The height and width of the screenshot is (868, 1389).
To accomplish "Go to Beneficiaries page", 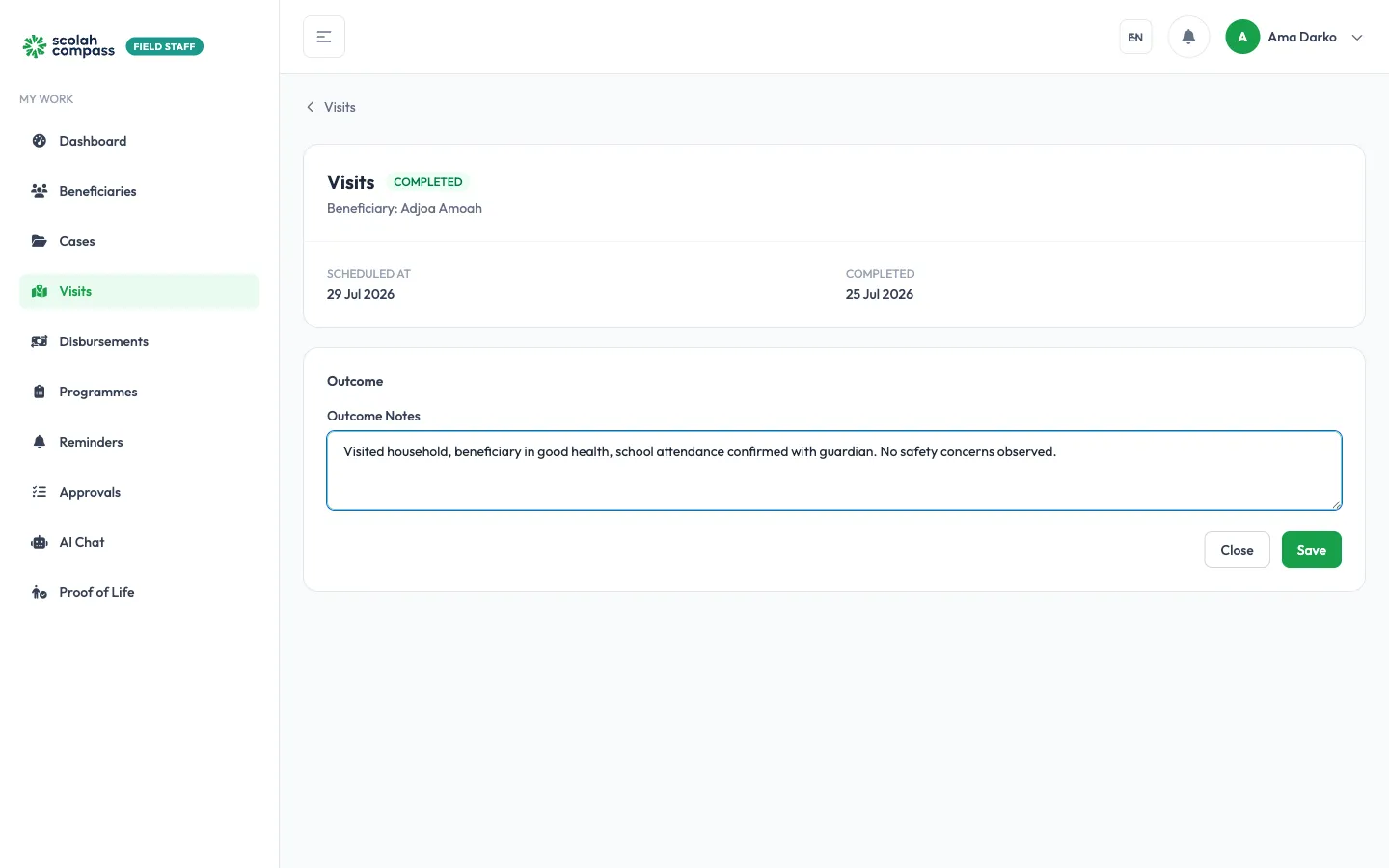I will (139, 191).
